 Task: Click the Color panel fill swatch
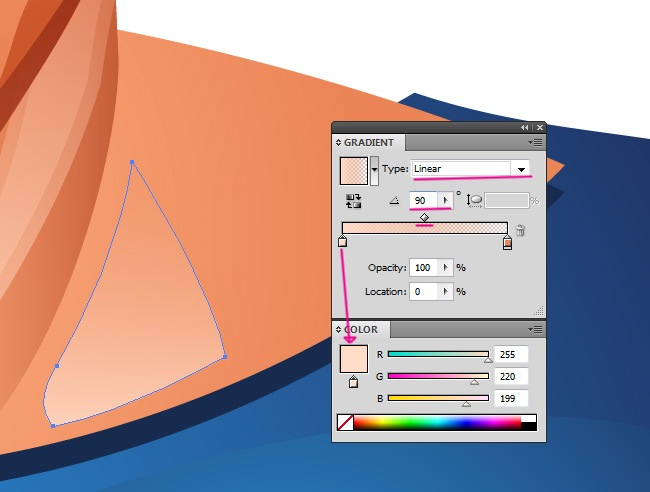(354, 359)
